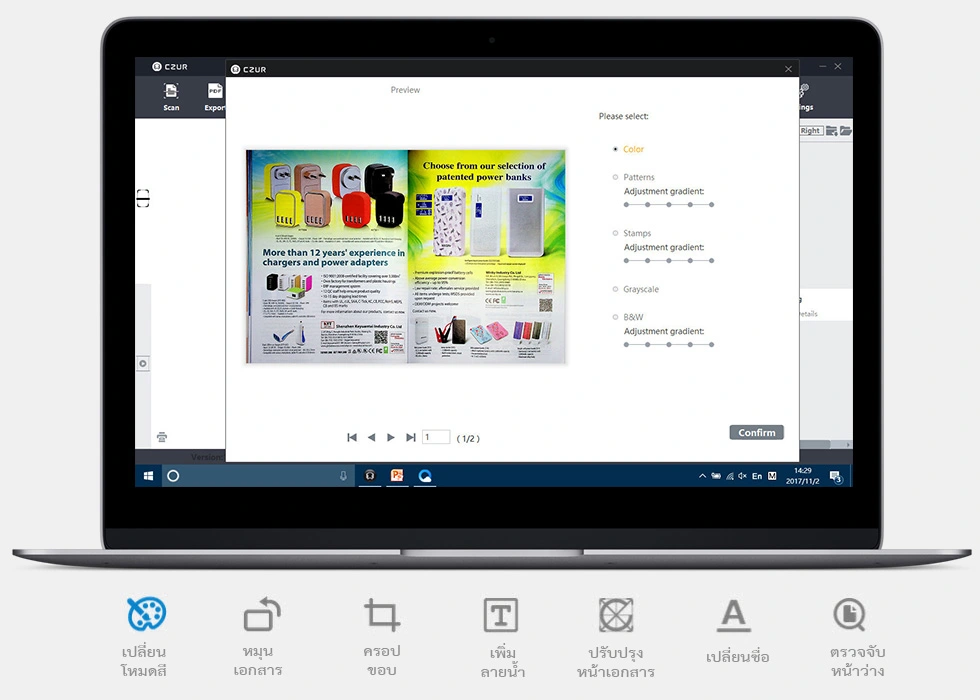Select the Grayscale radio option
Image resolution: width=980 pixels, height=700 pixels.
coord(616,289)
